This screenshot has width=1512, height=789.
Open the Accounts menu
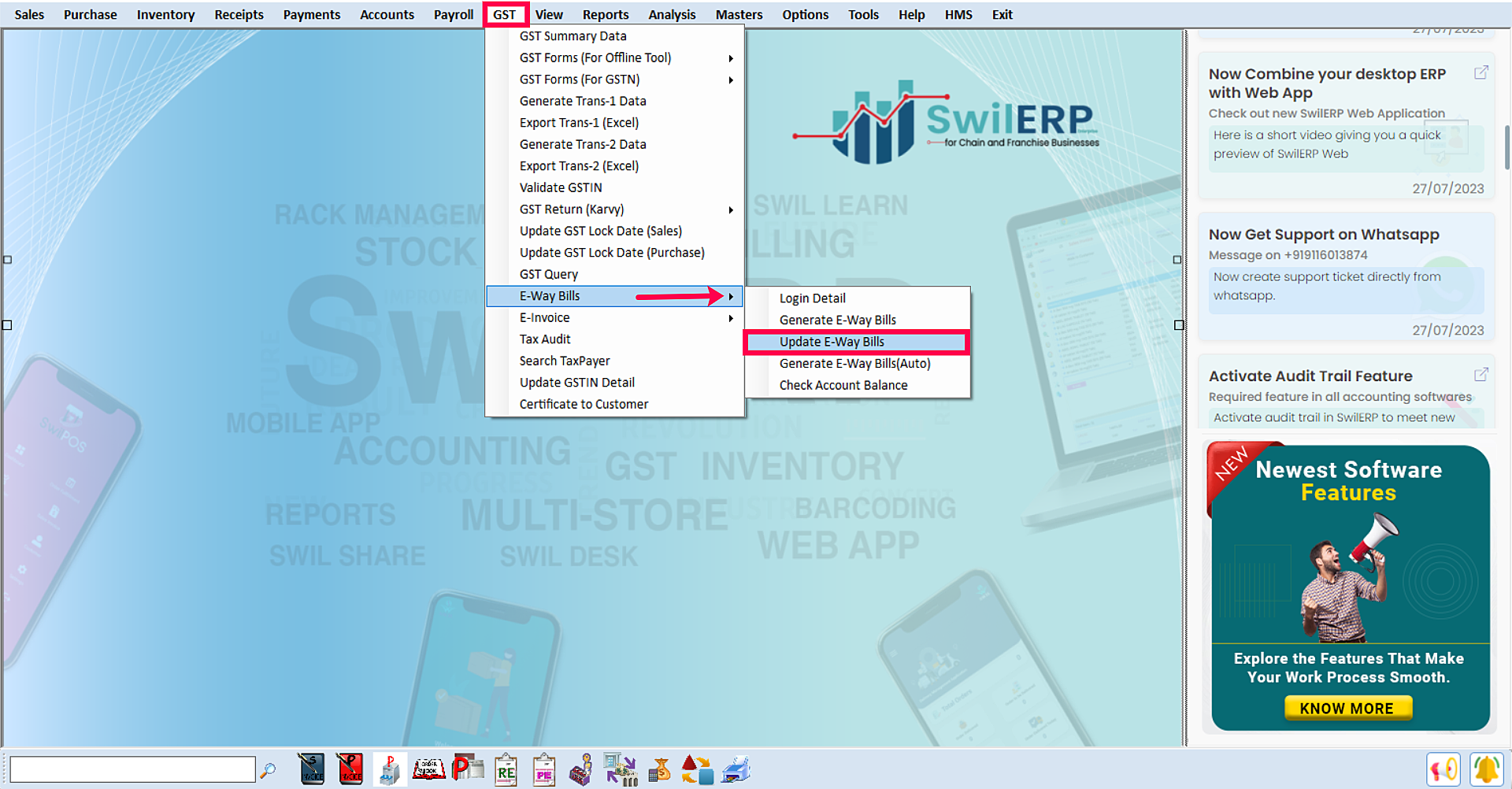387,14
